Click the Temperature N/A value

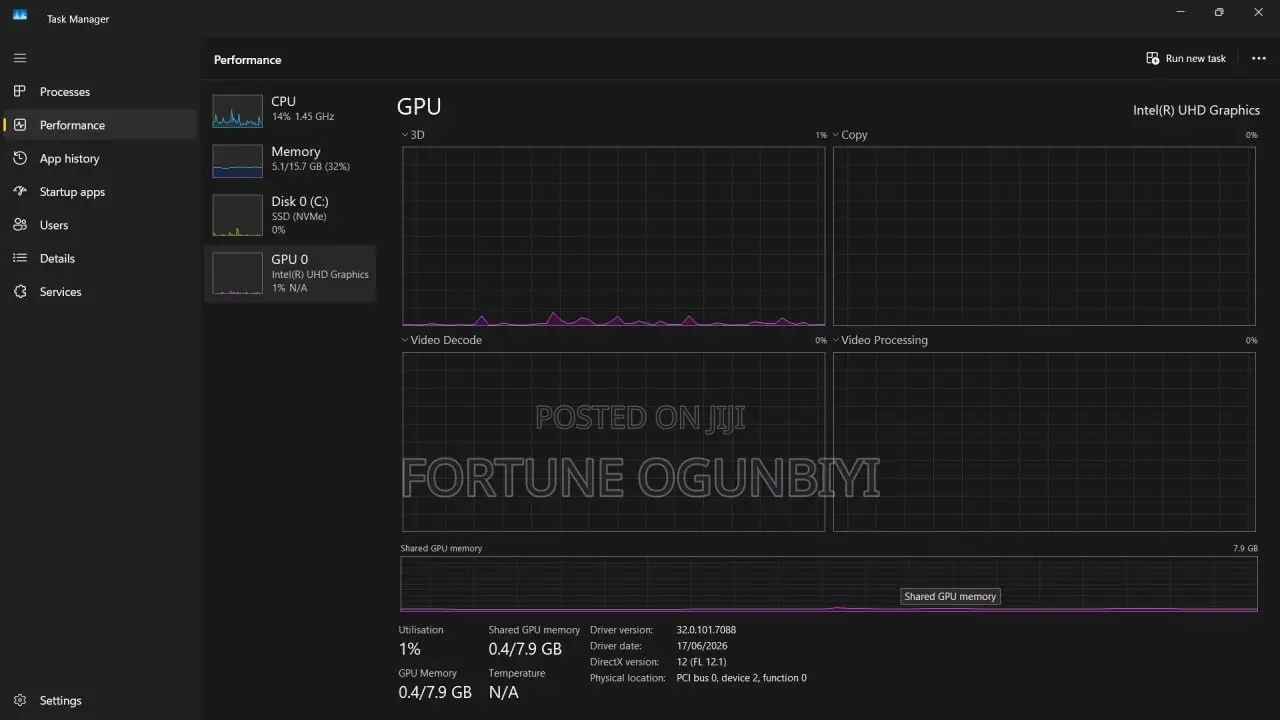503,692
